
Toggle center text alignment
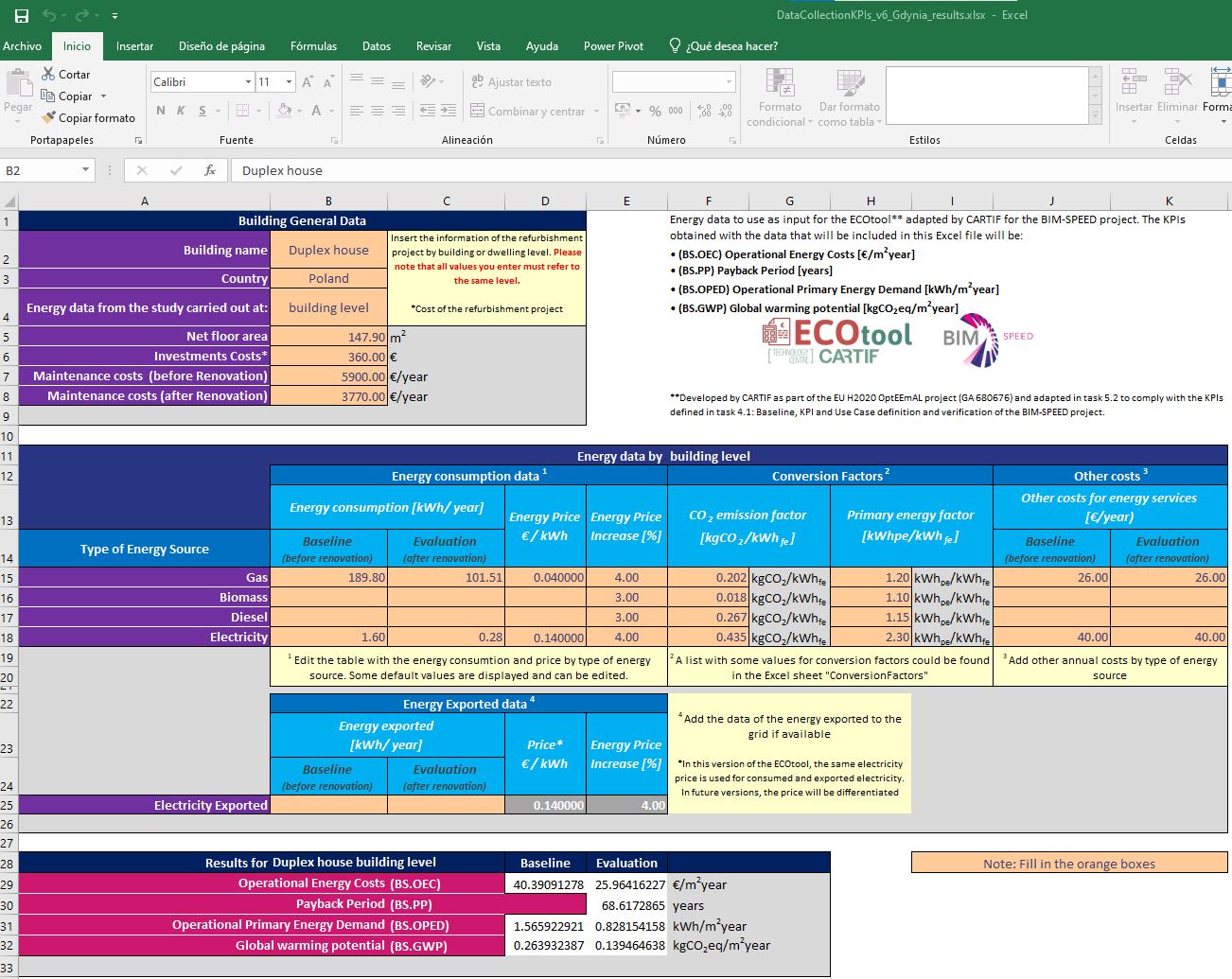[x=378, y=111]
